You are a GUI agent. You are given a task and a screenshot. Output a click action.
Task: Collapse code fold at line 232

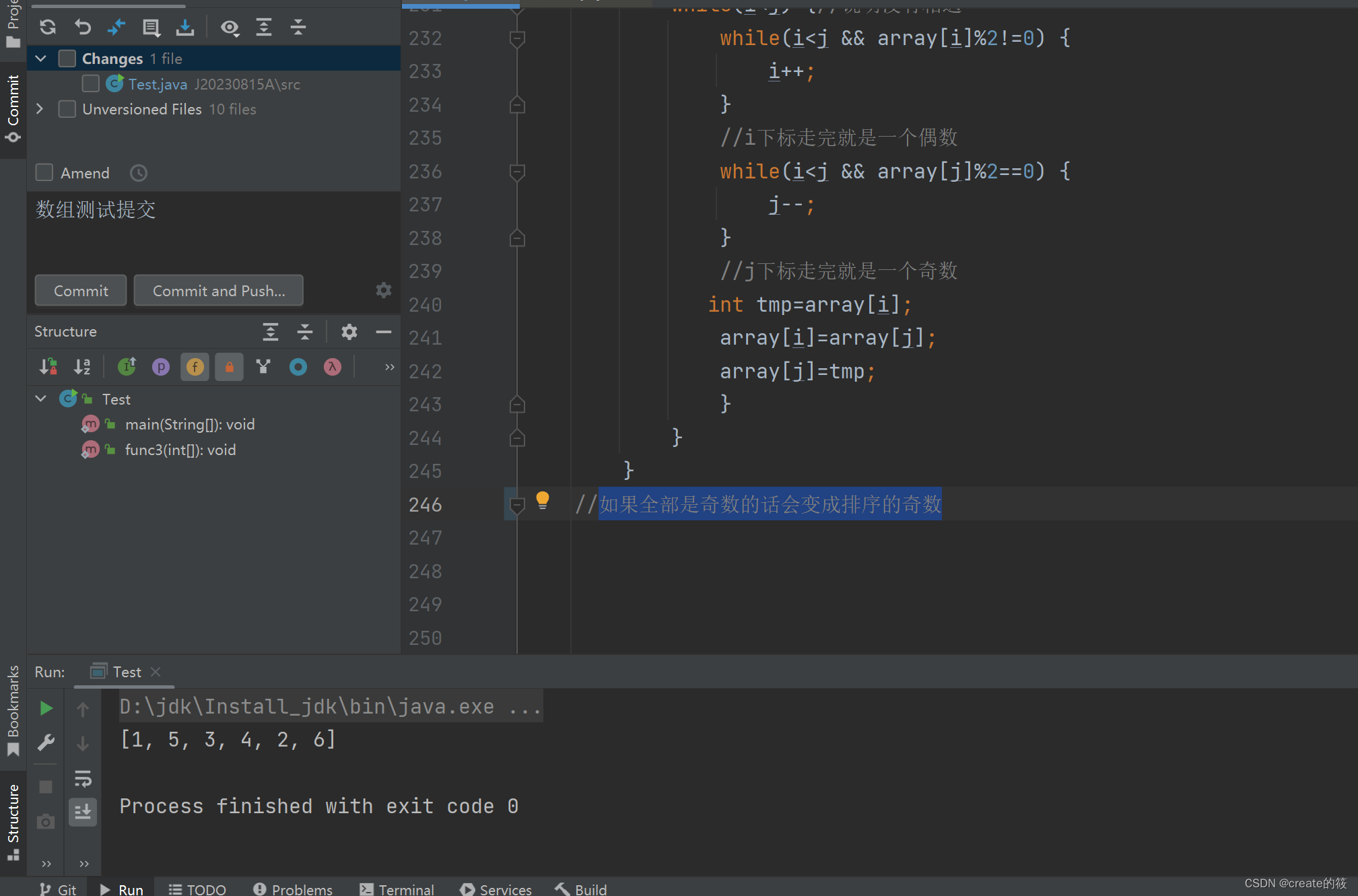517,38
